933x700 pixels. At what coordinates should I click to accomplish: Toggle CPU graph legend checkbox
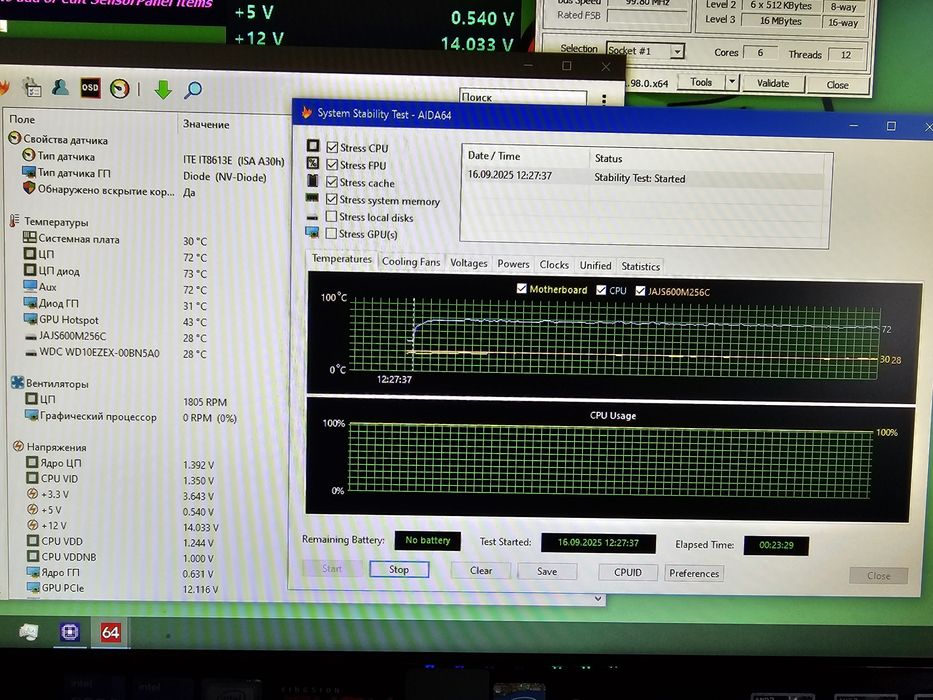[601, 289]
